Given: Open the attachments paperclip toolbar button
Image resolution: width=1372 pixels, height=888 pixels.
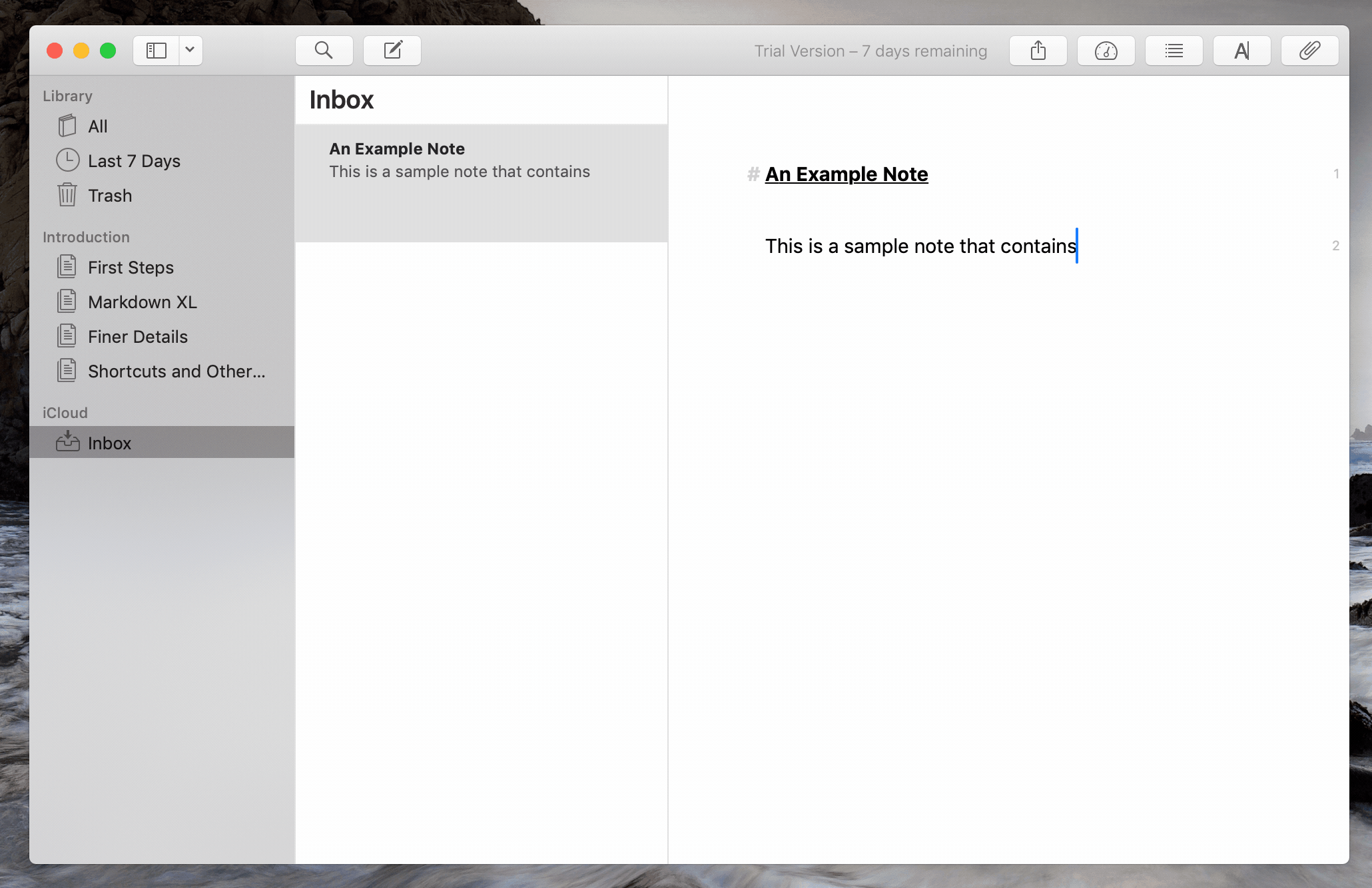Looking at the screenshot, I should (x=1309, y=51).
